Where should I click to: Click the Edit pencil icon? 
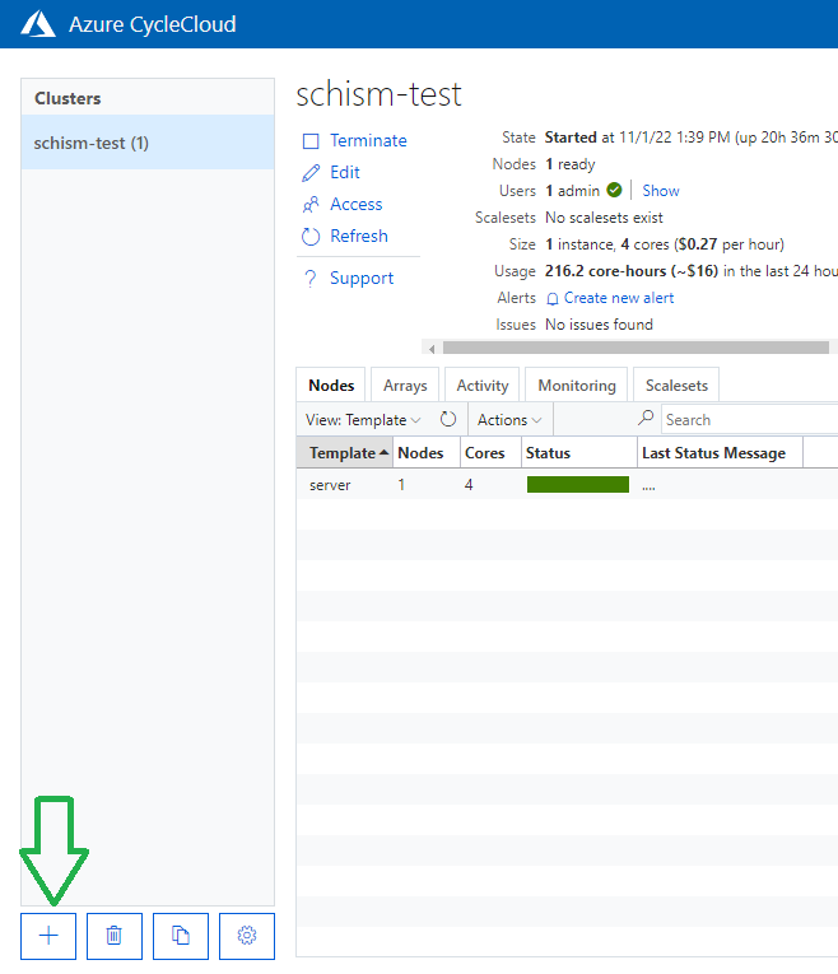(311, 173)
